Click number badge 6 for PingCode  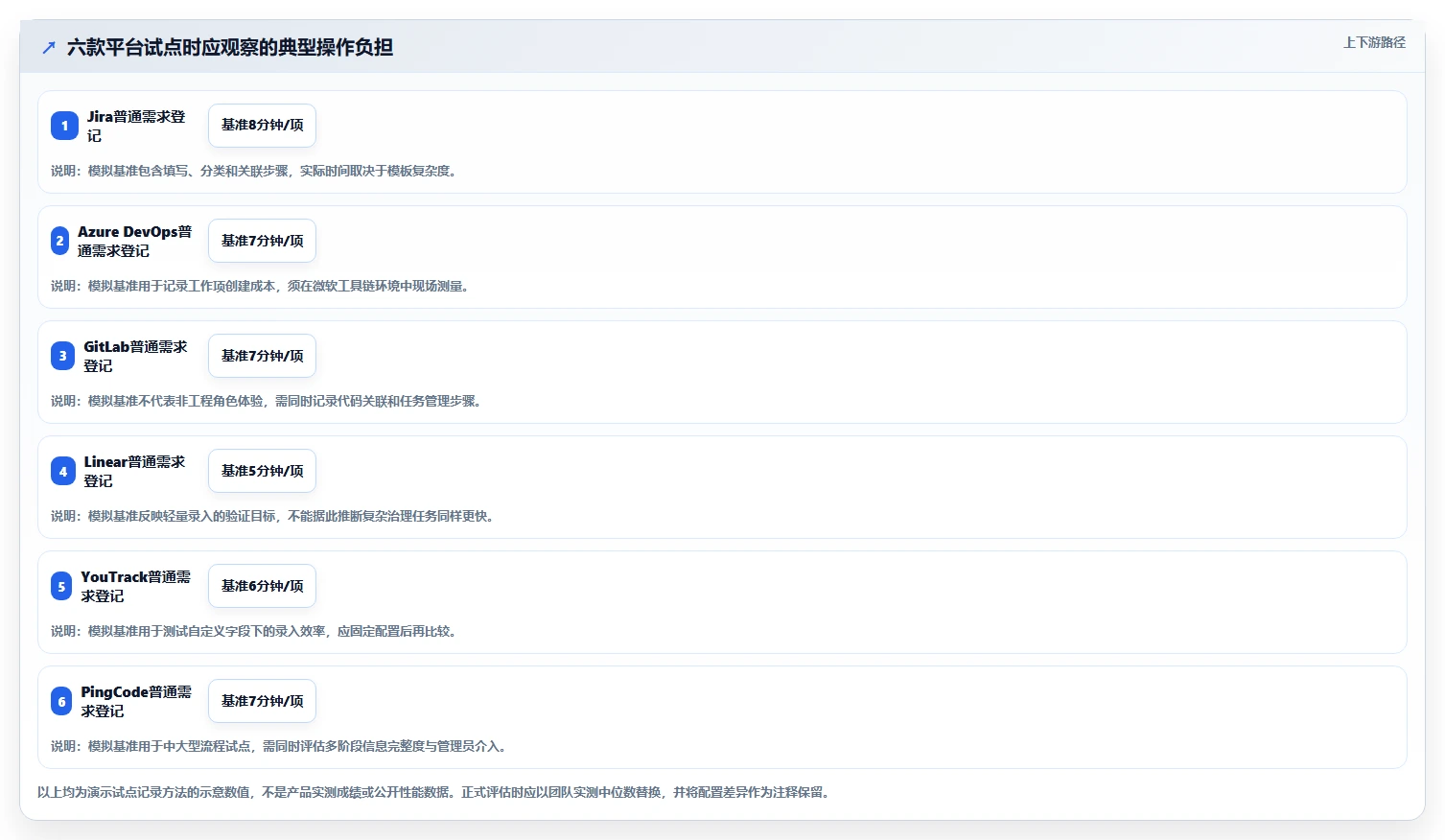coord(61,701)
